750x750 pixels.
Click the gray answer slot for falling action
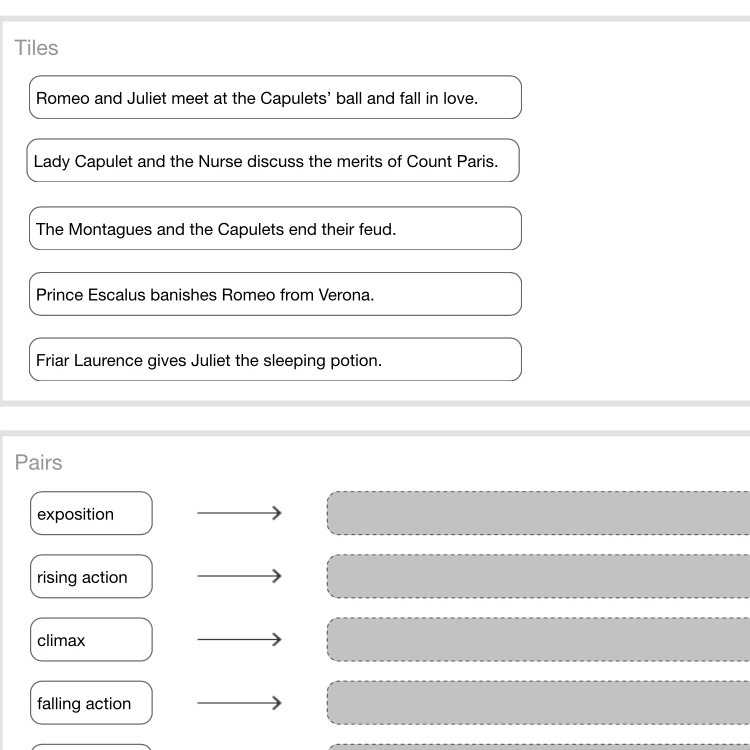pyautogui.click(x=538, y=703)
